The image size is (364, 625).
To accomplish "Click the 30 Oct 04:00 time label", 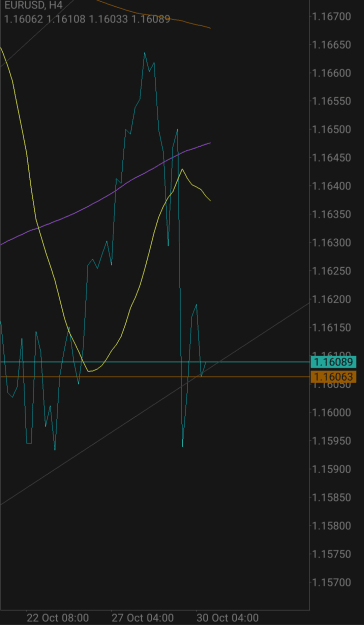I will click(x=227, y=618).
